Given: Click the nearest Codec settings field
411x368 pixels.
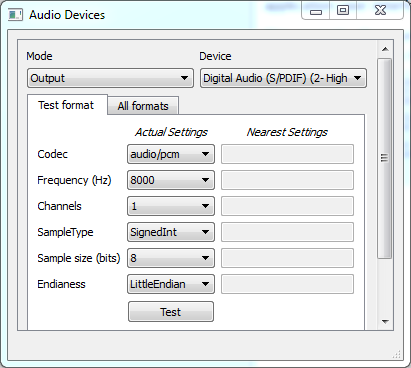Looking at the screenshot, I should pyautogui.click(x=287, y=154).
